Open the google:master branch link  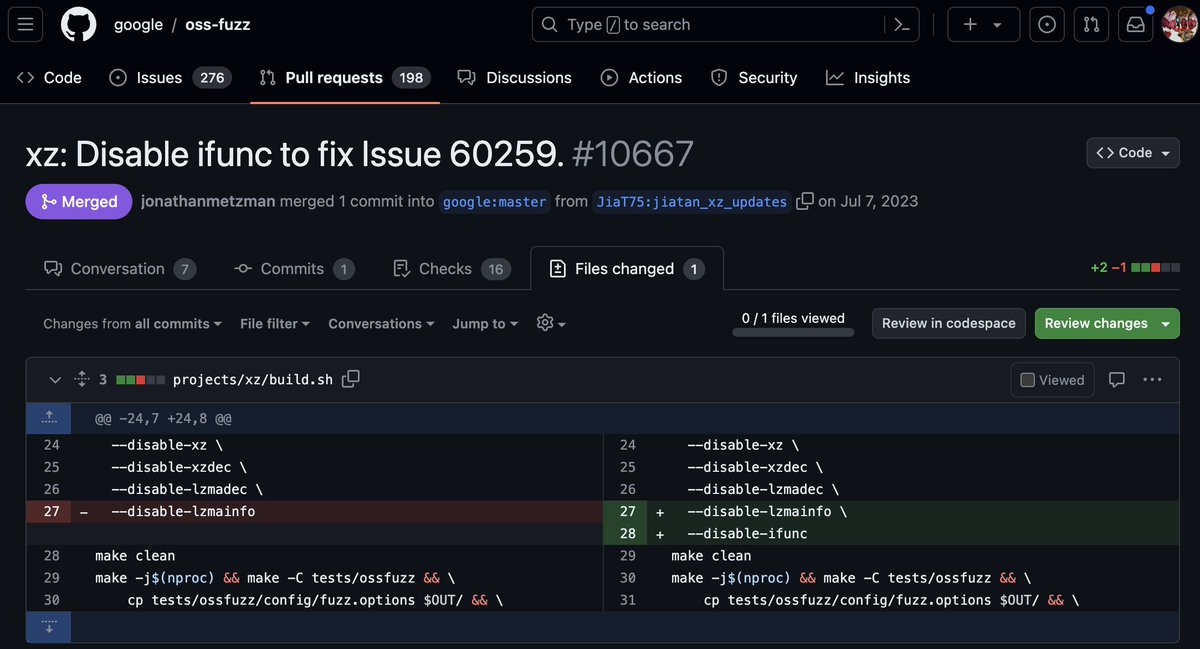495,201
